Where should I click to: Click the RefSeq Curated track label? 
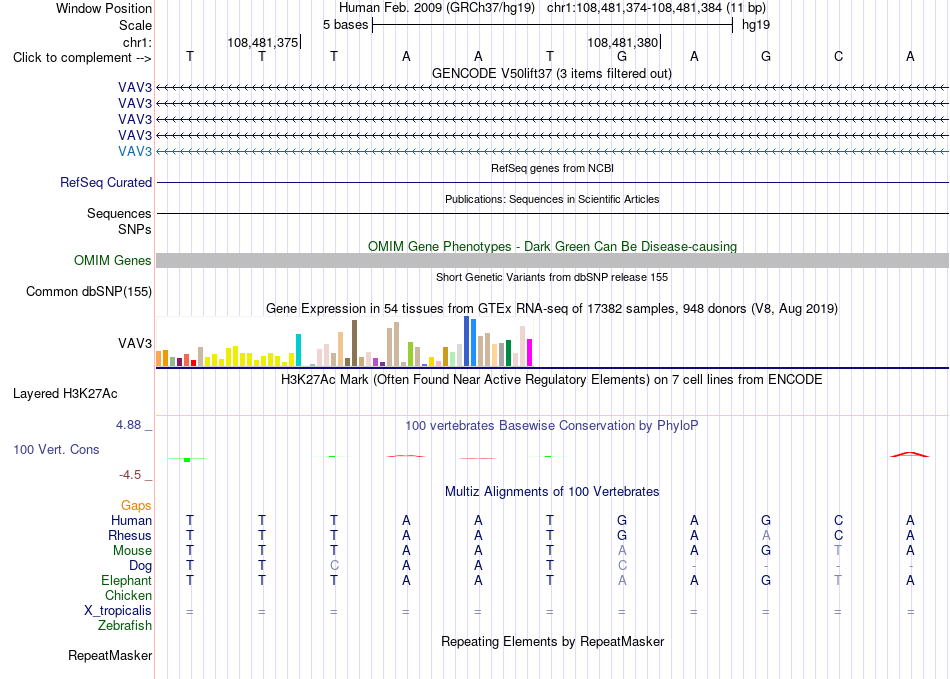coord(106,182)
